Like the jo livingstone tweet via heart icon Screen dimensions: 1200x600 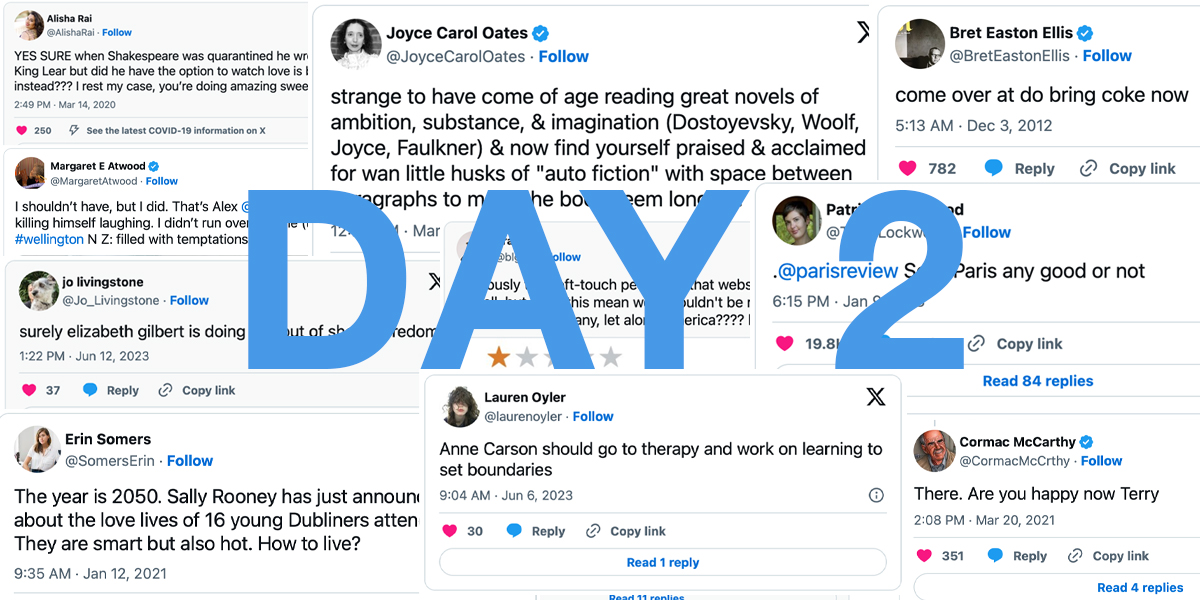click(29, 390)
